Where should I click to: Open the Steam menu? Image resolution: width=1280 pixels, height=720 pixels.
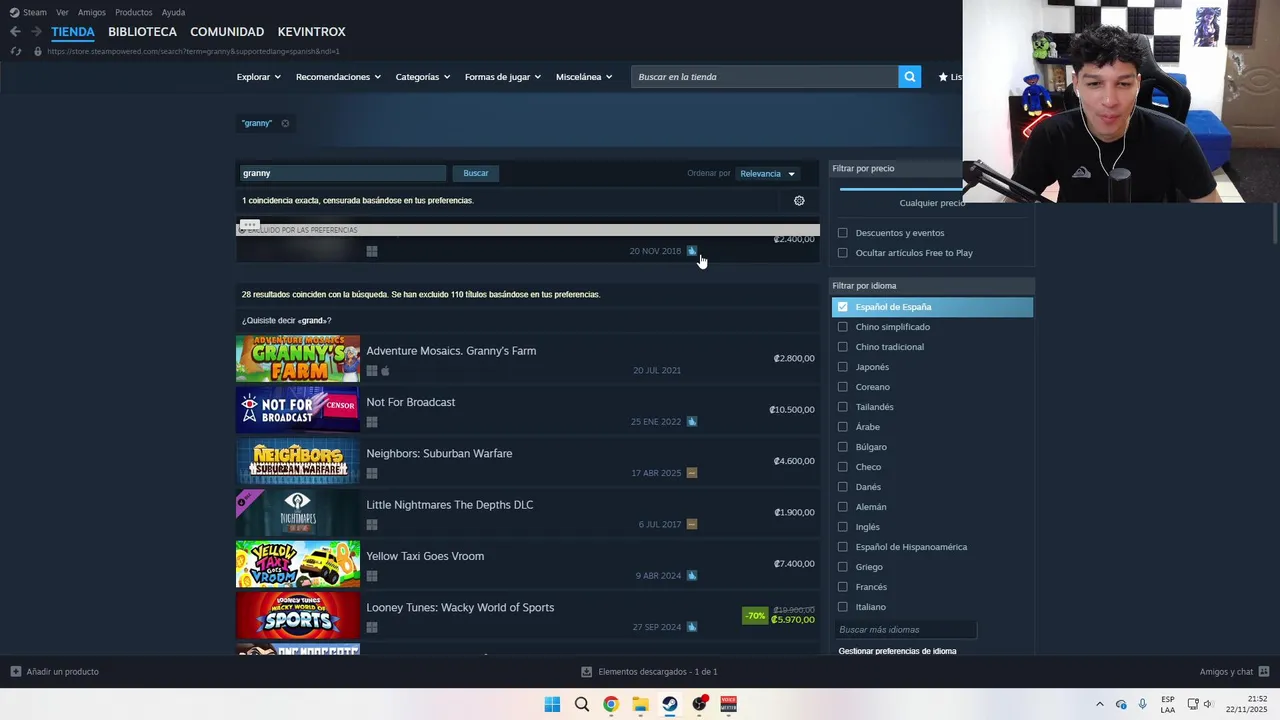[35, 12]
